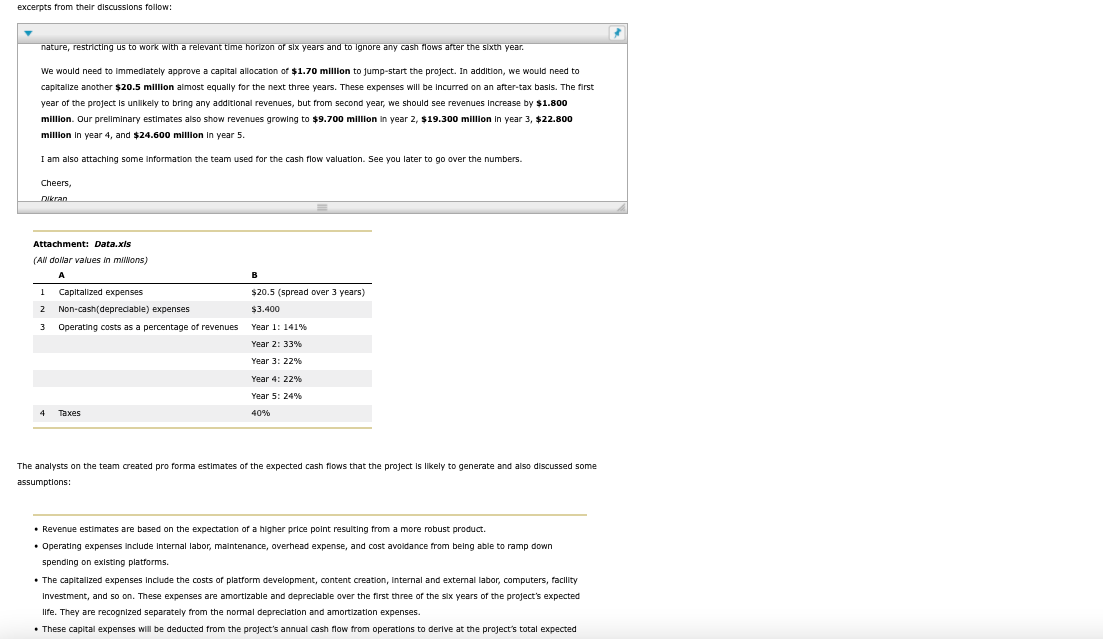Click column header A in the data table

click(61, 274)
